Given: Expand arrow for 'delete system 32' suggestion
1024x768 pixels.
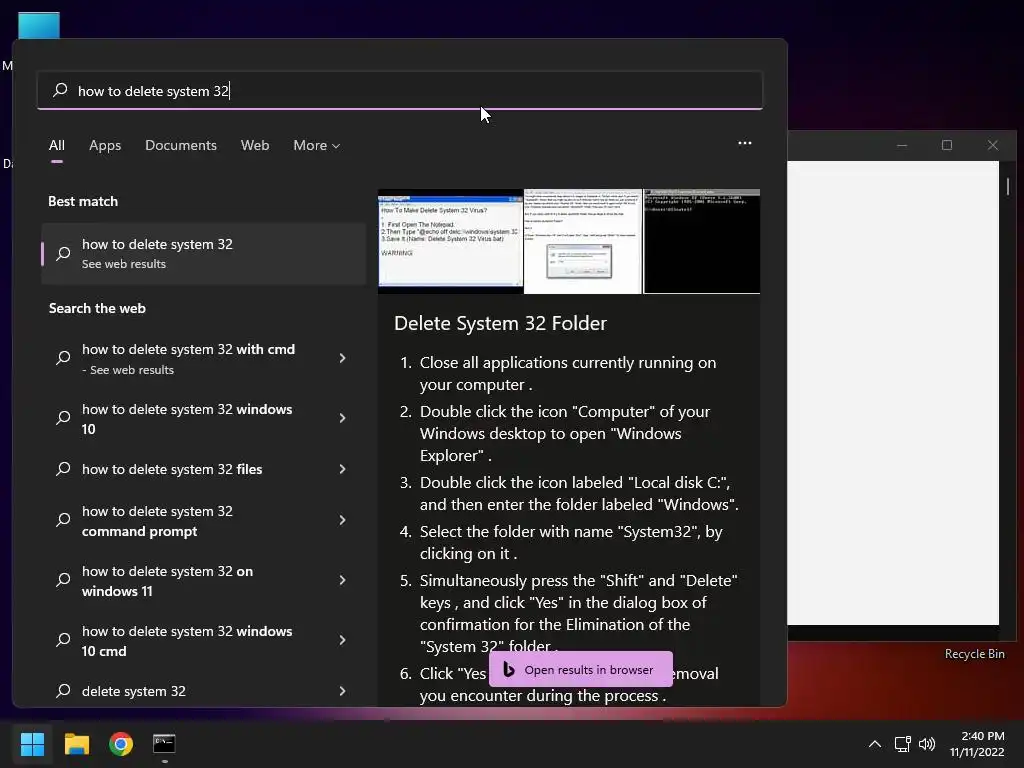Looking at the screenshot, I should coord(342,691).
